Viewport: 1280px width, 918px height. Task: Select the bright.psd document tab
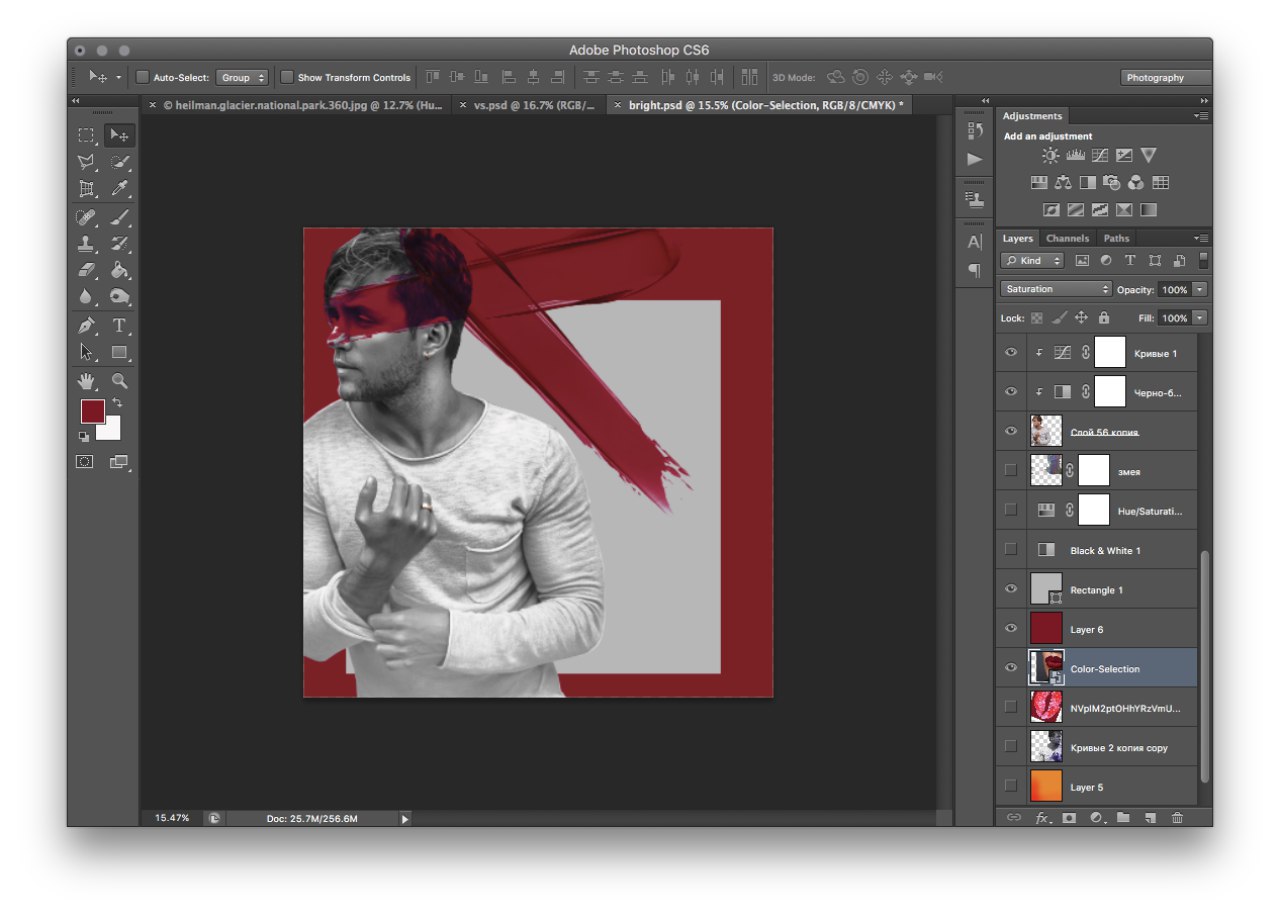point(758,104)
